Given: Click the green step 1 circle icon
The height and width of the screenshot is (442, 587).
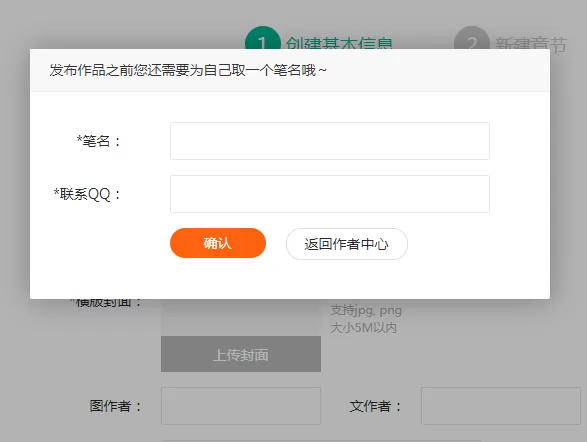Looking at the screenshot, I should tap(263, 39).
